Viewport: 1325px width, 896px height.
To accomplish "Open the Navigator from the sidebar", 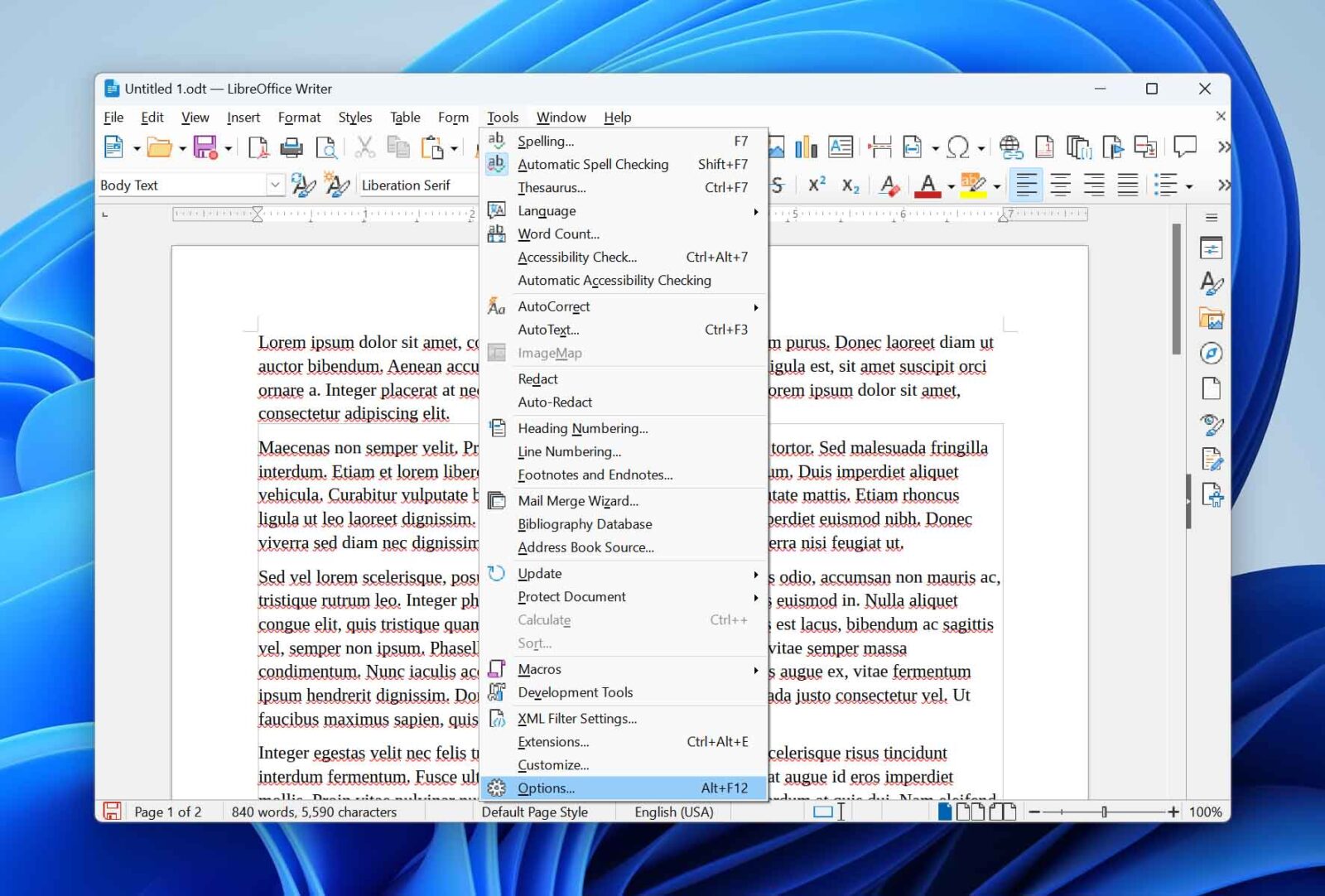I will [x=1212, y=352].
